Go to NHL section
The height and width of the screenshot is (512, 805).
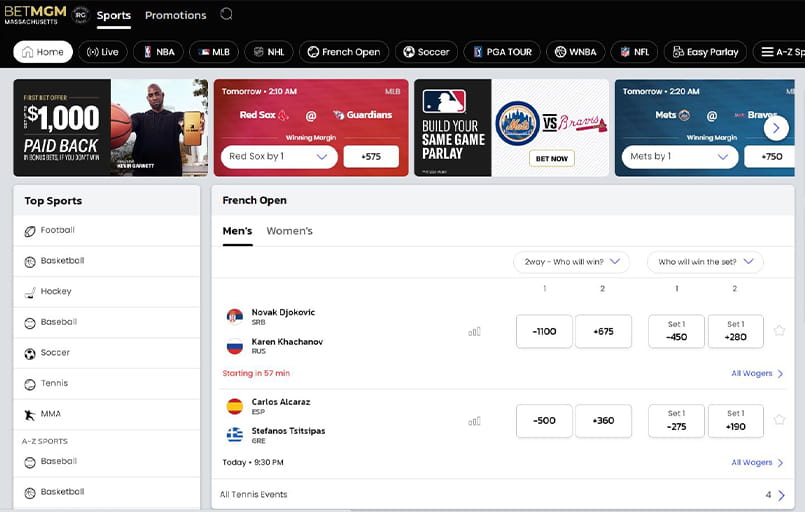[269, 52]
